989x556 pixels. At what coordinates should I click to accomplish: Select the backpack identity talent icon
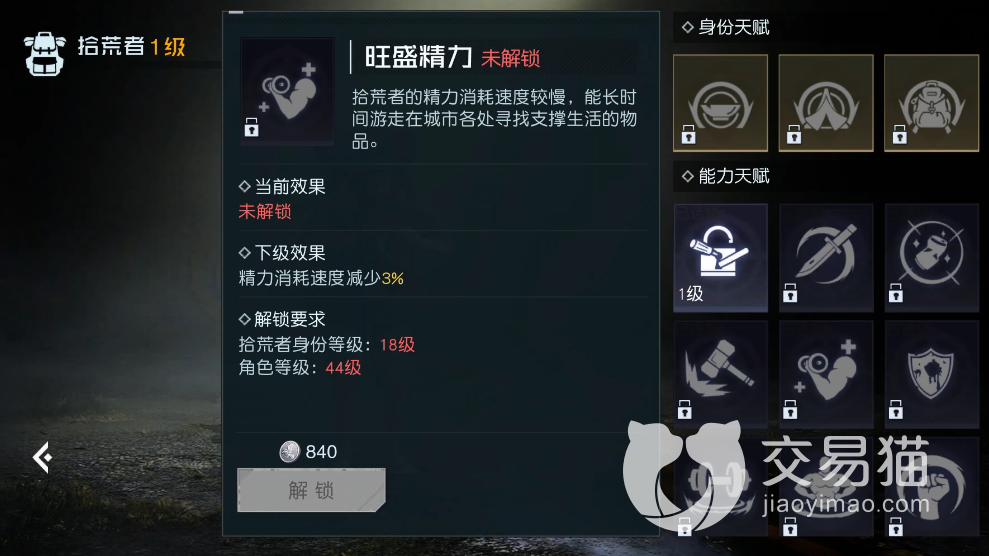pos(931,103)
